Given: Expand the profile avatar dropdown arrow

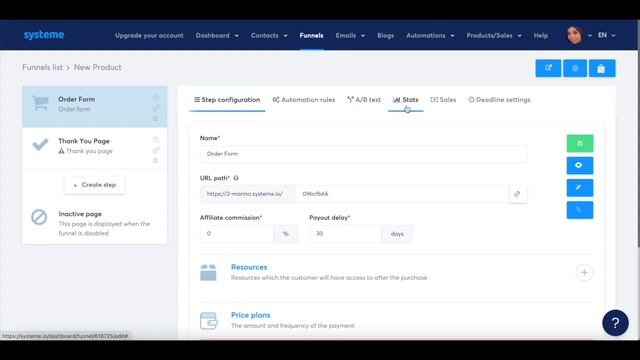Looking at the screenshot, I should (590, 36).
